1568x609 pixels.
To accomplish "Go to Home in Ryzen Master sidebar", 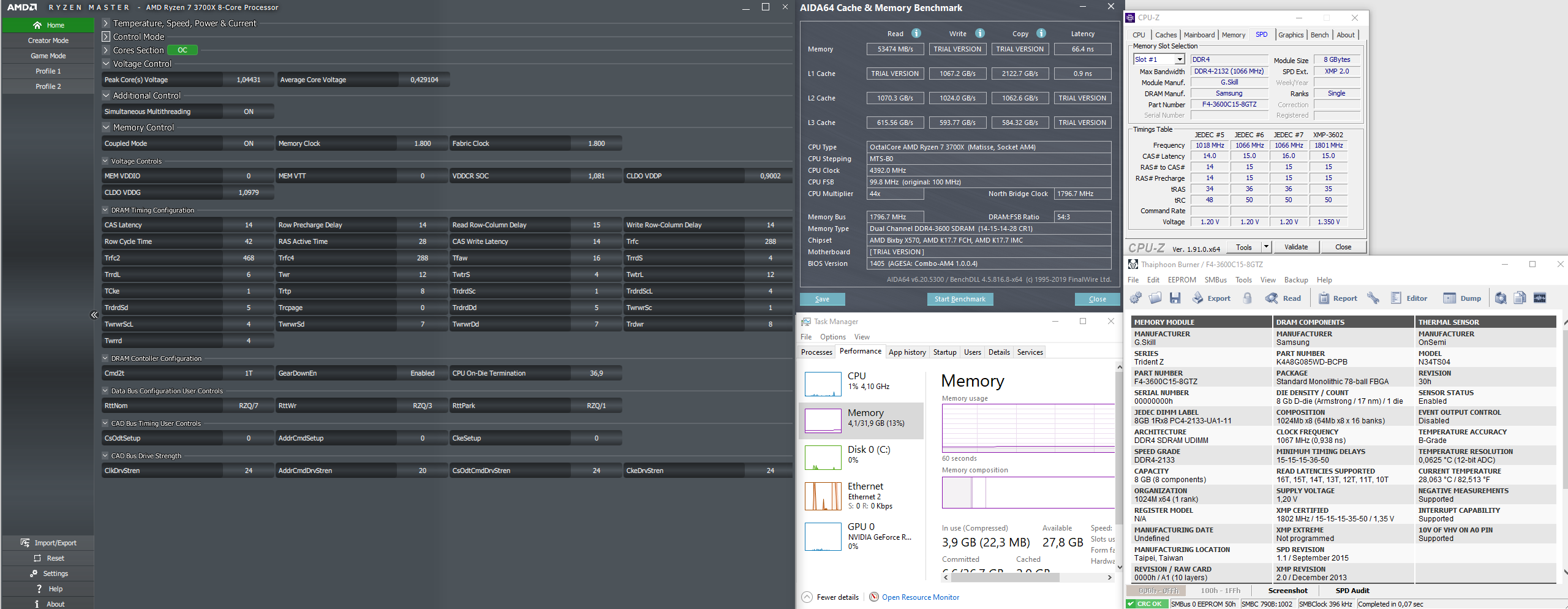I will (x=48, y=25).
